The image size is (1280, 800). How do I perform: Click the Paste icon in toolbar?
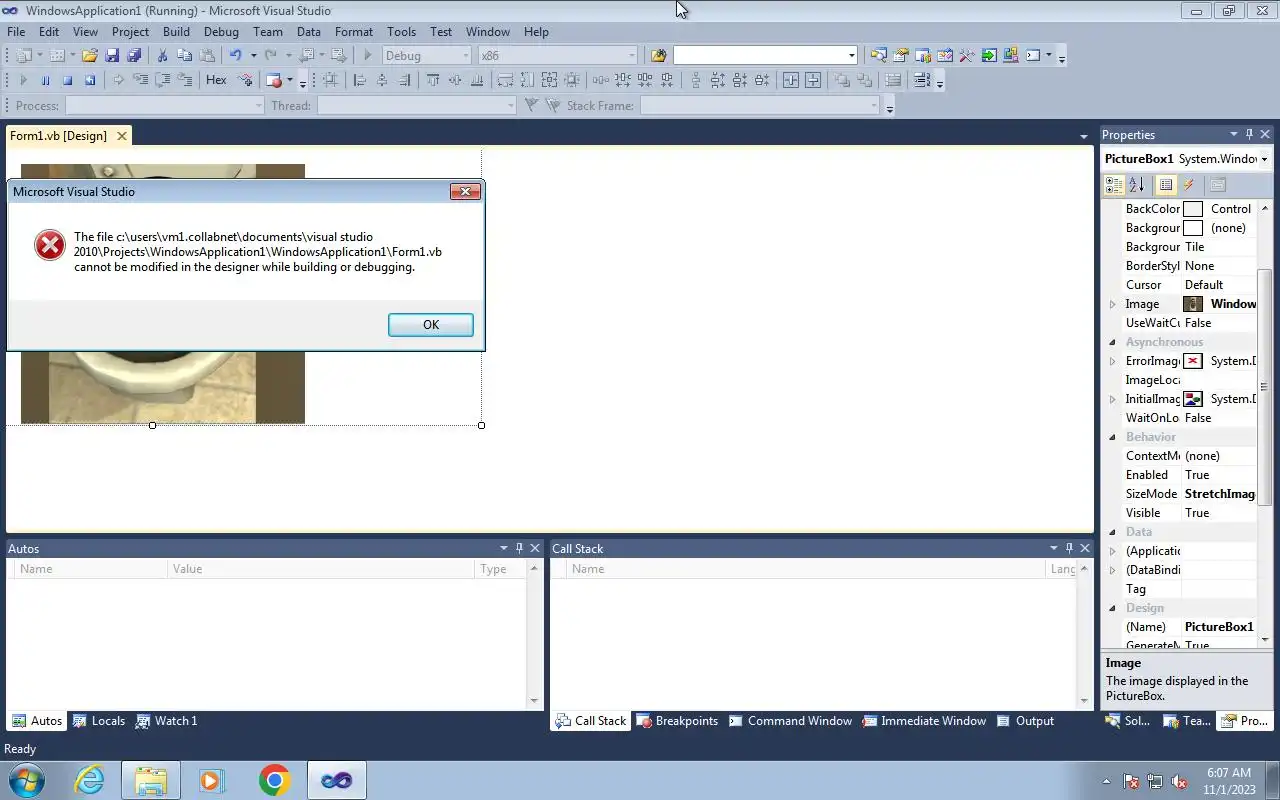206,55
